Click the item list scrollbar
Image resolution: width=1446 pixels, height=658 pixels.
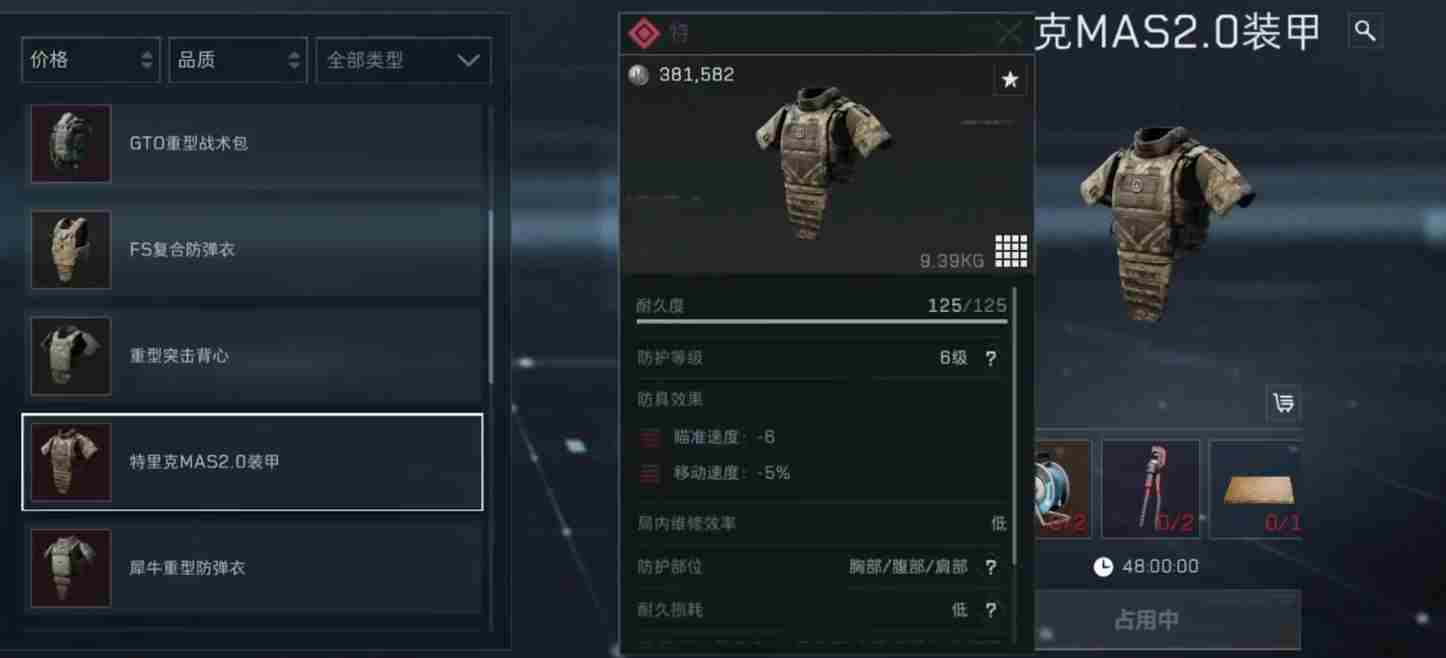click(x=490, y=296)
